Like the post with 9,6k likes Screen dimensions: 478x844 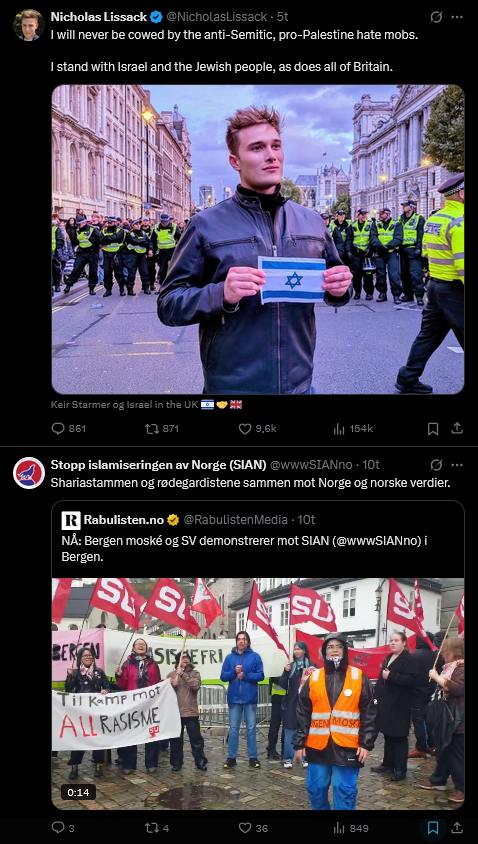click(257, 428)
